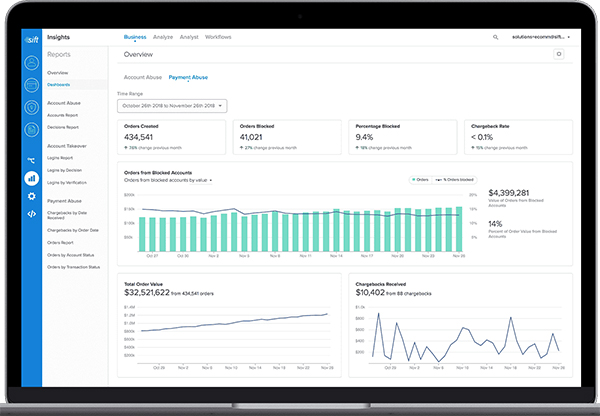Click the Sift logo
The height and width of the screenshot is (416, 600).
31,39
